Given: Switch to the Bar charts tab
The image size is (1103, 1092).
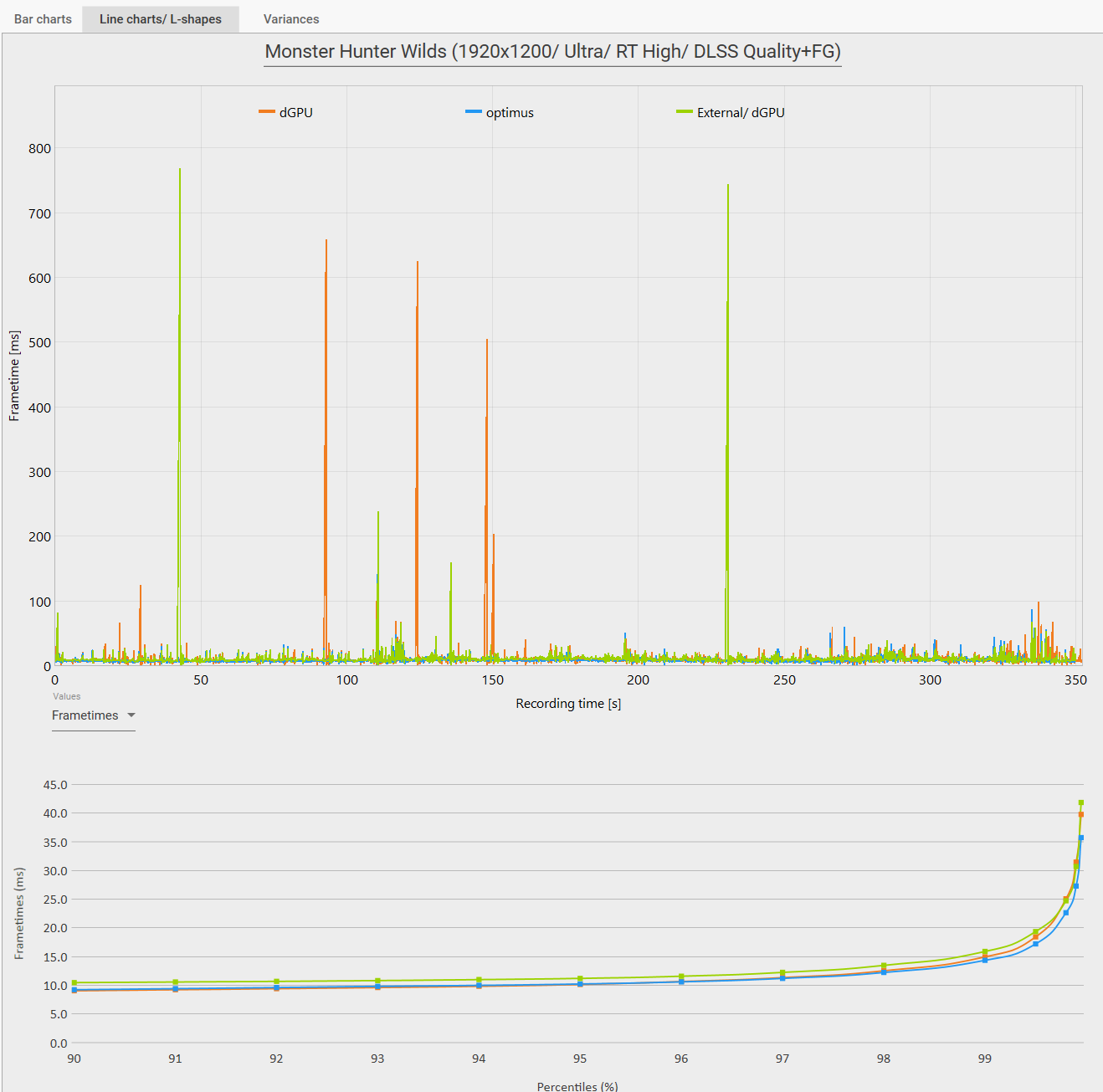Looking at the screenshot, I should pos(43,19).
